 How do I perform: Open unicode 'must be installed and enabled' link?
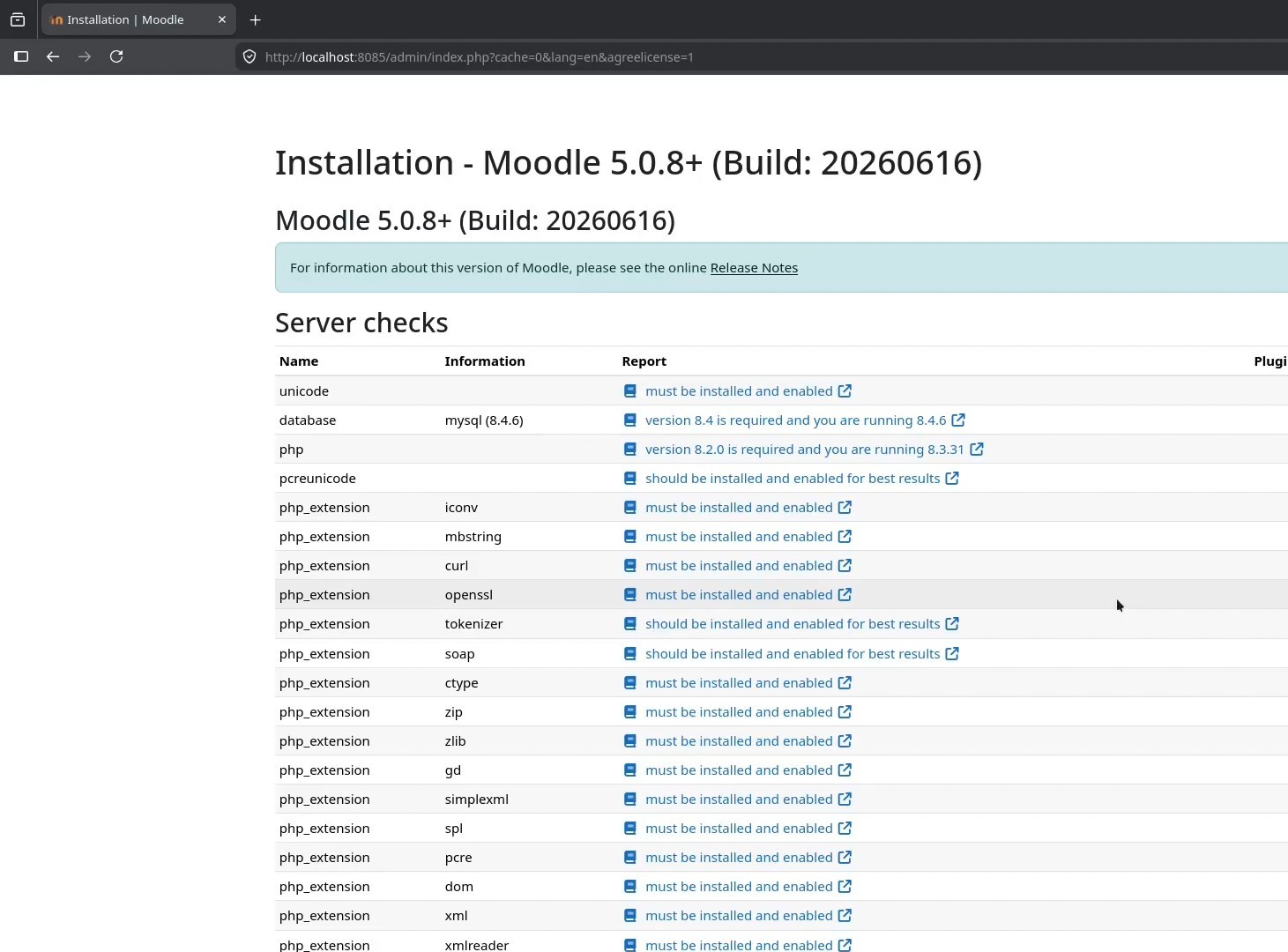click(x=739, y=390)
